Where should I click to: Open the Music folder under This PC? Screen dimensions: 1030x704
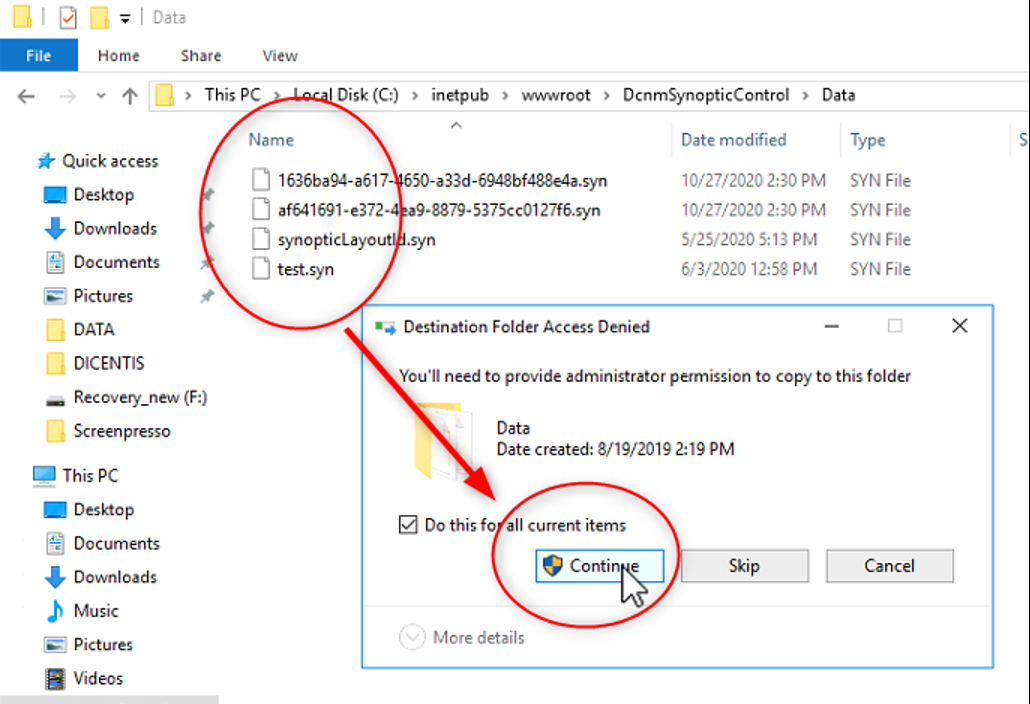(x=96, y=611)
